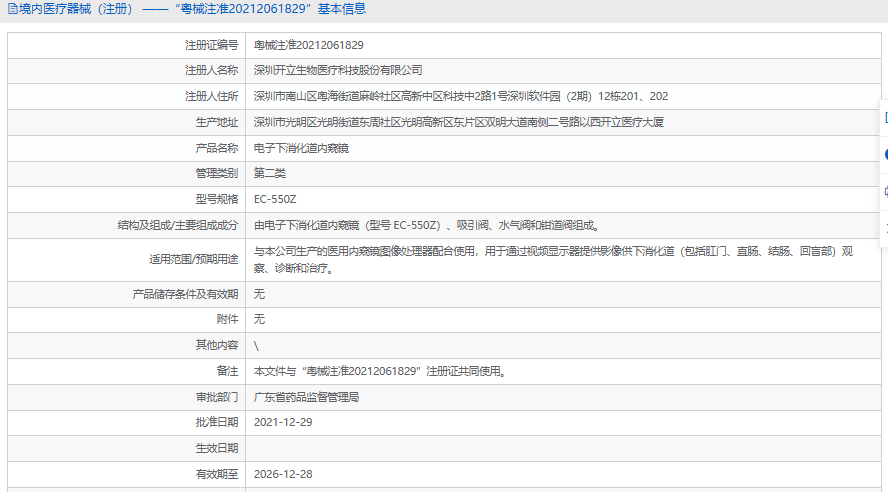Click the 管理类别 label cell

pyautogui.click(x=126, y=174)
